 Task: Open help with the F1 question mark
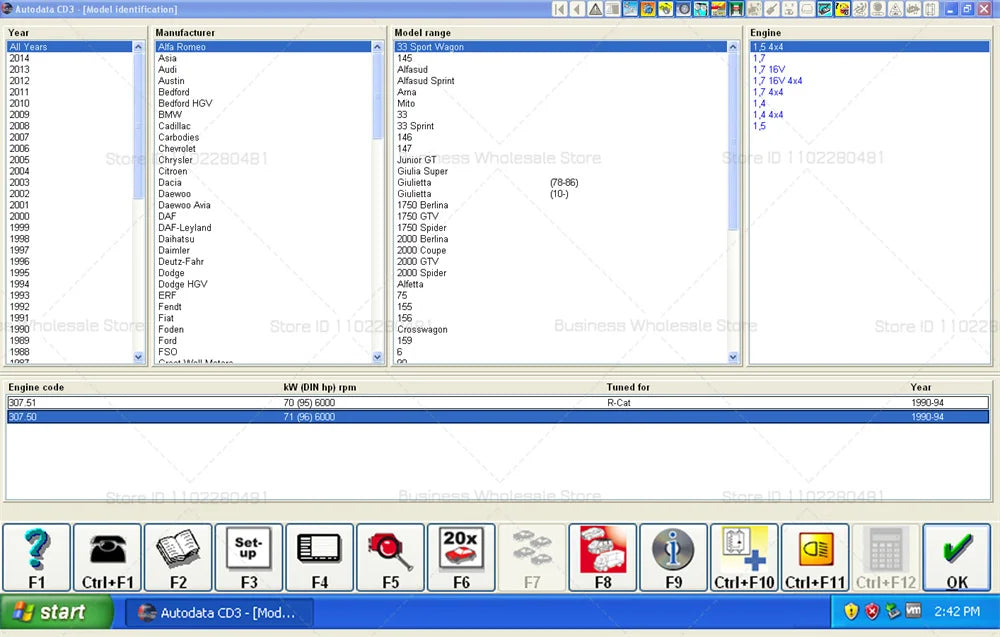point(37,557)
